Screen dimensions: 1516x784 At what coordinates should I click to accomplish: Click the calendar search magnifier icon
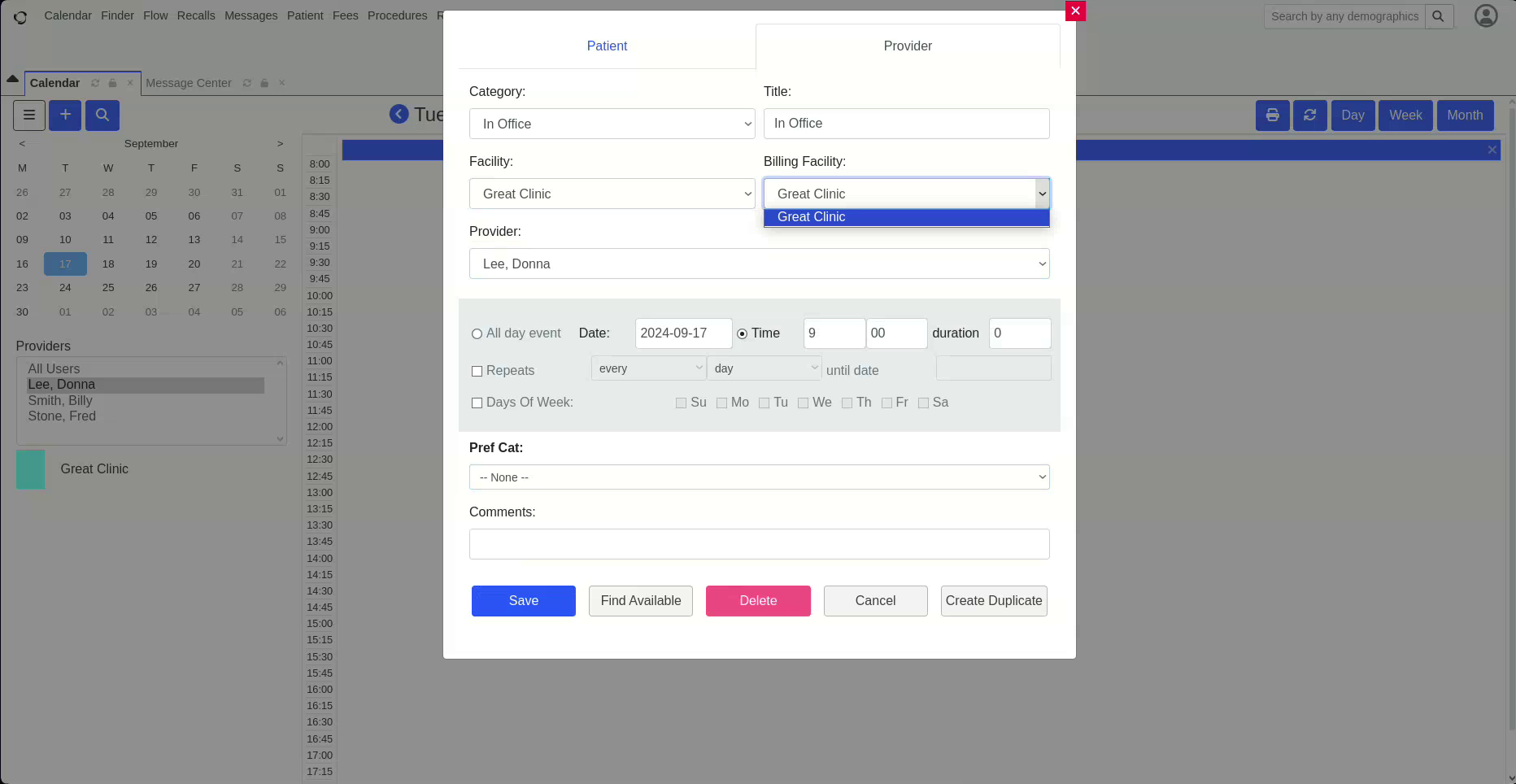[x=102, y=115]
